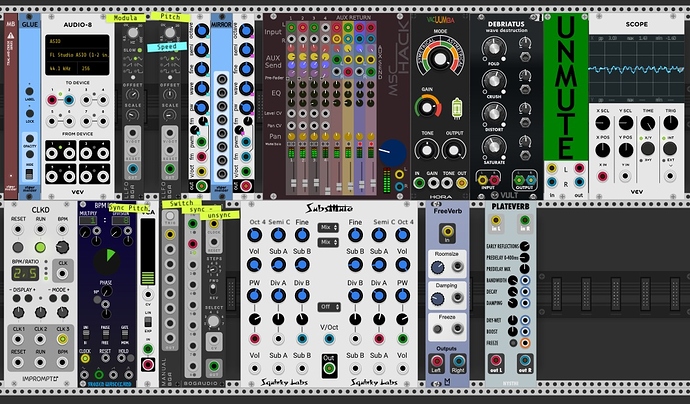
Task: Click the in R jack on Plateverb
Action: tap(525, 220)
